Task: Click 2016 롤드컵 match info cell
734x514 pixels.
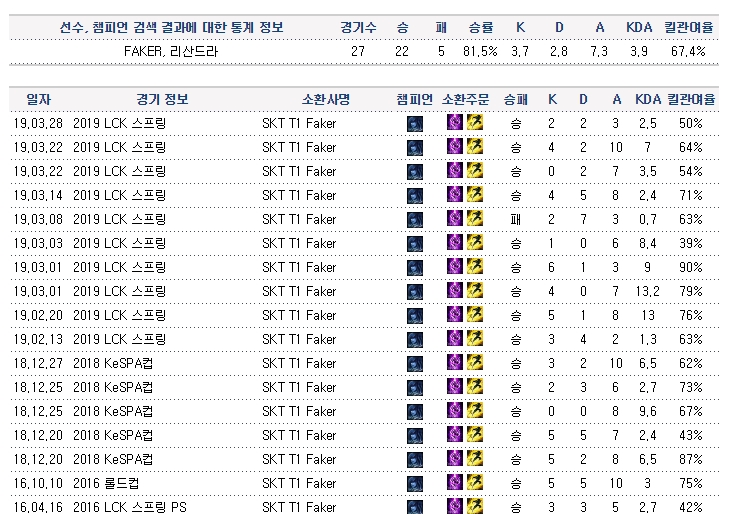Action: click(x=106, y=483)
